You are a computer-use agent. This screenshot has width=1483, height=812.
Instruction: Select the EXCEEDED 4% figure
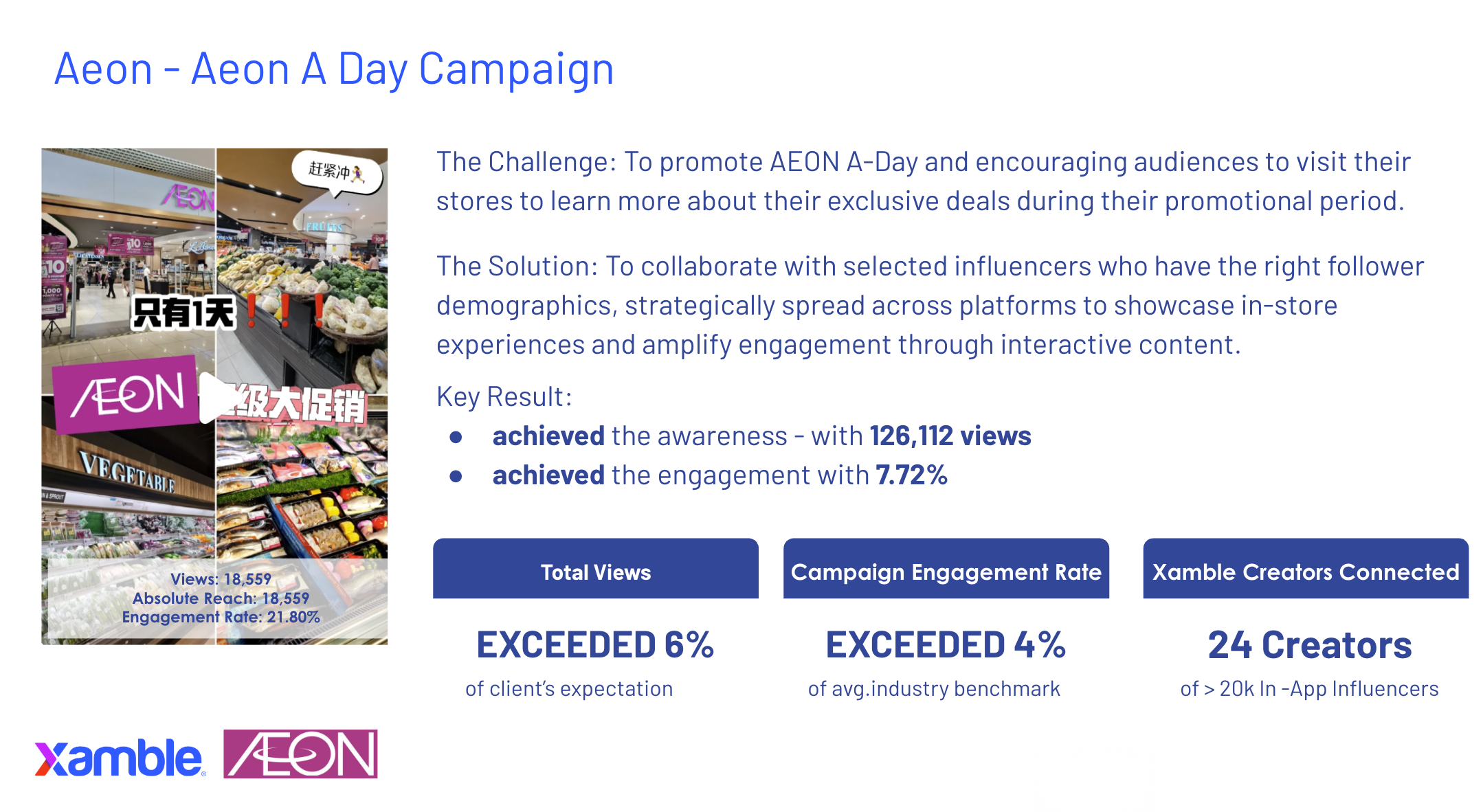(x=946, y=645)
